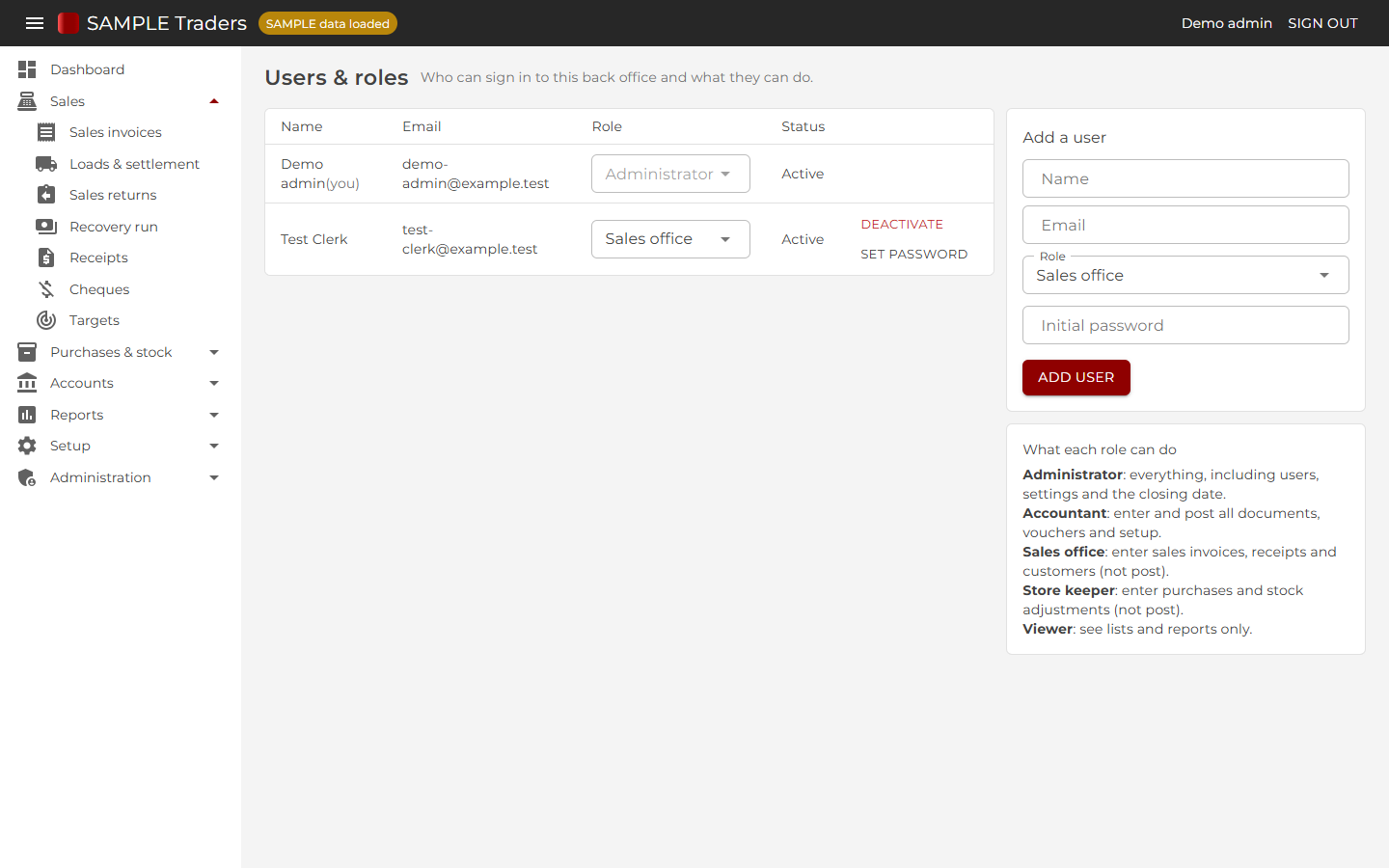
Task: Expand the Accounts section arrow
Action: [214, 383]
